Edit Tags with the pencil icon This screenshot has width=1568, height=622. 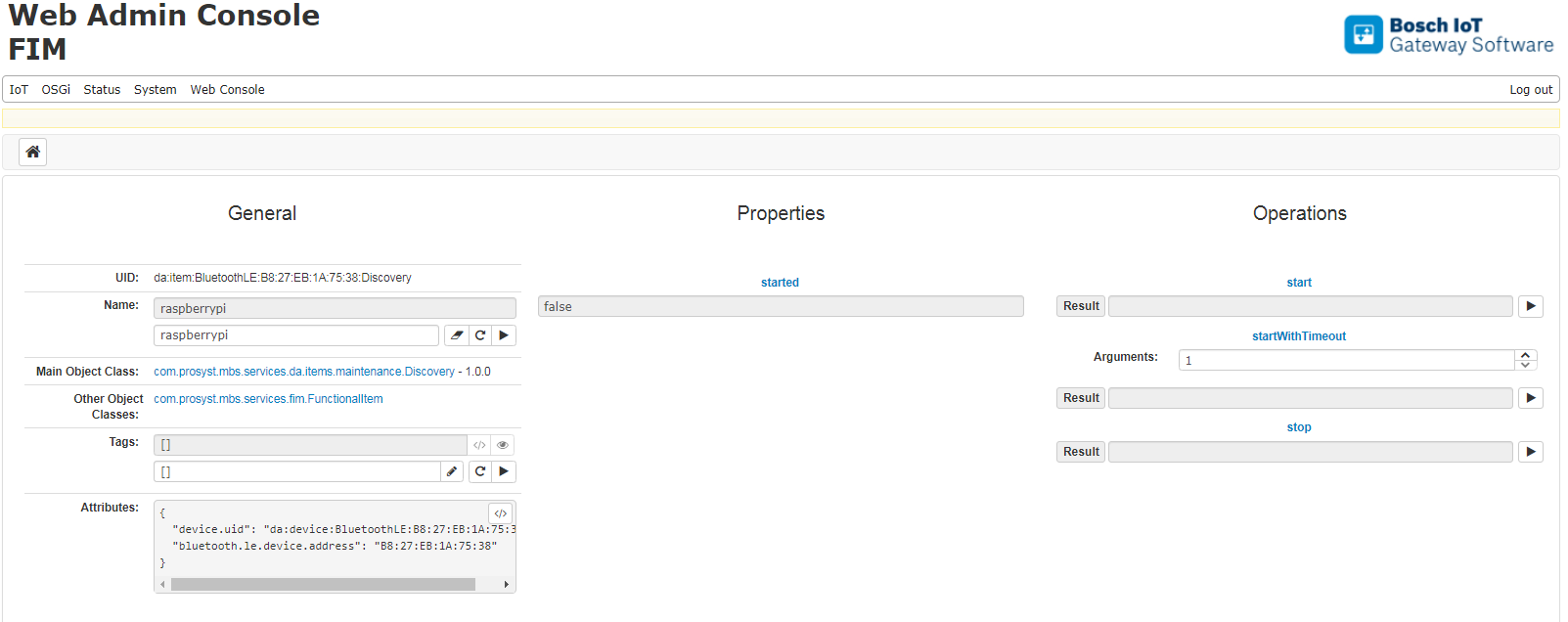(452, 471)
